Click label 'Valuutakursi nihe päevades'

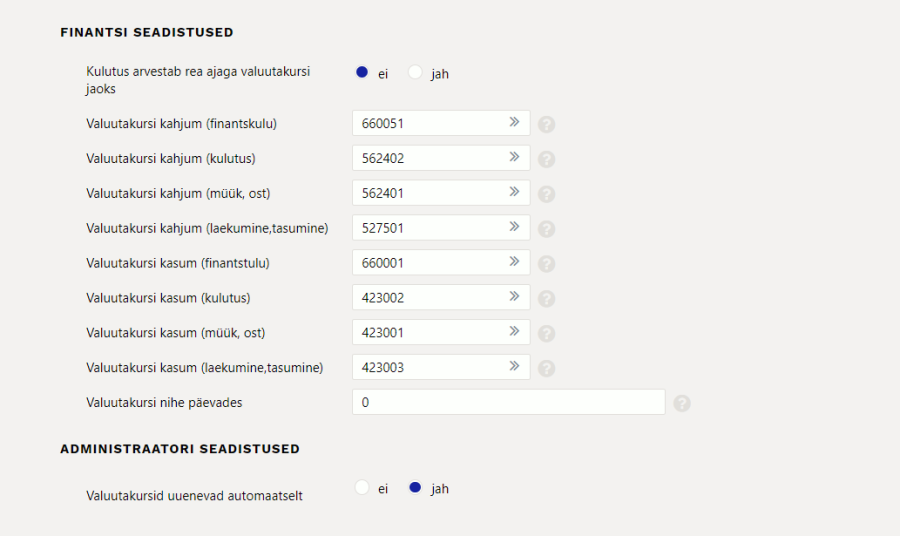tap(164, 403)
